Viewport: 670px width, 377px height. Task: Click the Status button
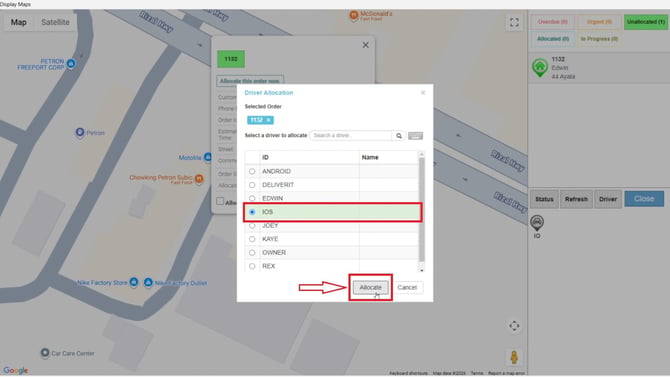click(544, 199)
